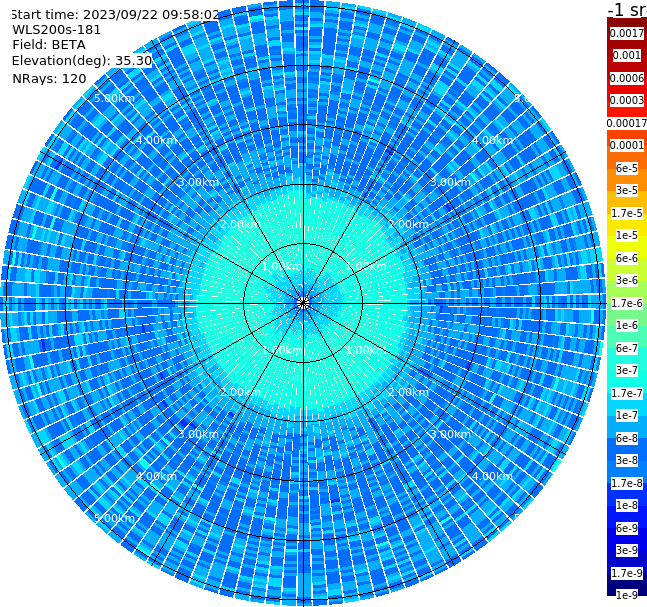
Task: Select the 1.7e-9 colorbar tick
Action: [627, 573]
